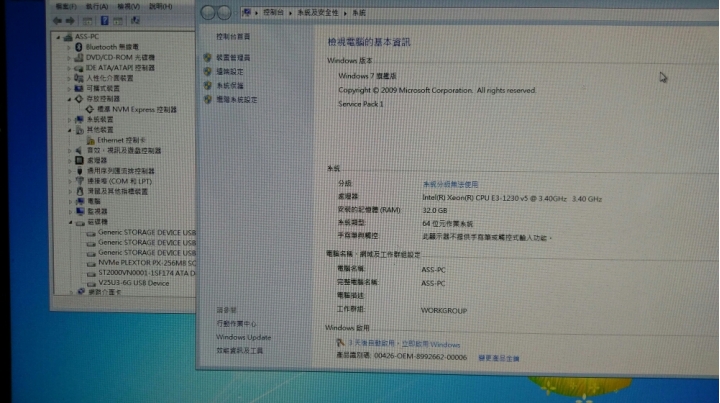Screen dimensions: 720x403
Task: Expand the Bluetooth 無線電 node
Action: 69,47
